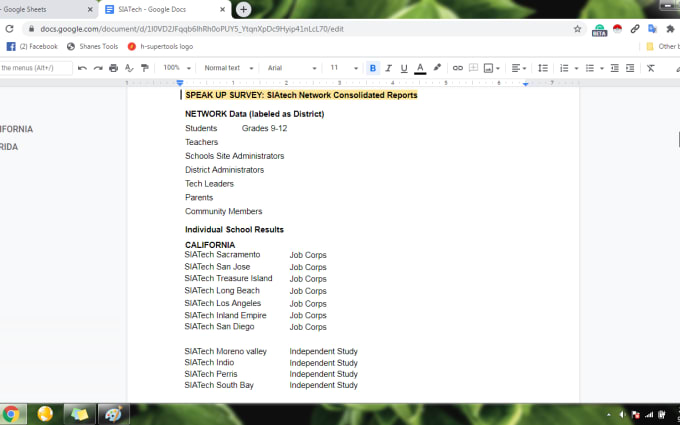
Task: Expand numbered list style options
Action: (576, 69)
